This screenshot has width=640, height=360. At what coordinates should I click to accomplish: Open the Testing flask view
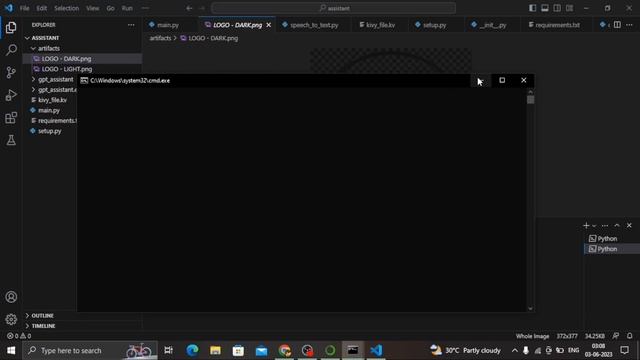[11, 140]
